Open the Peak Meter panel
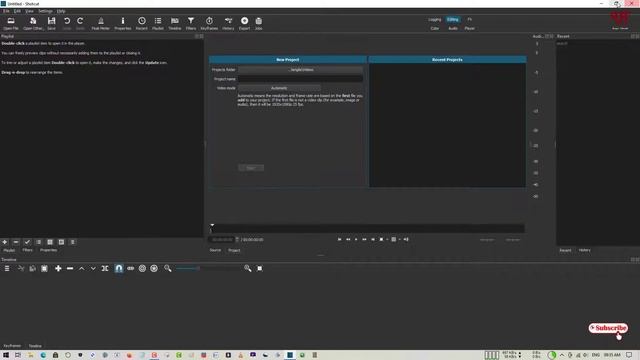This screenshot has height=360, width=640. tap(100, 23)
